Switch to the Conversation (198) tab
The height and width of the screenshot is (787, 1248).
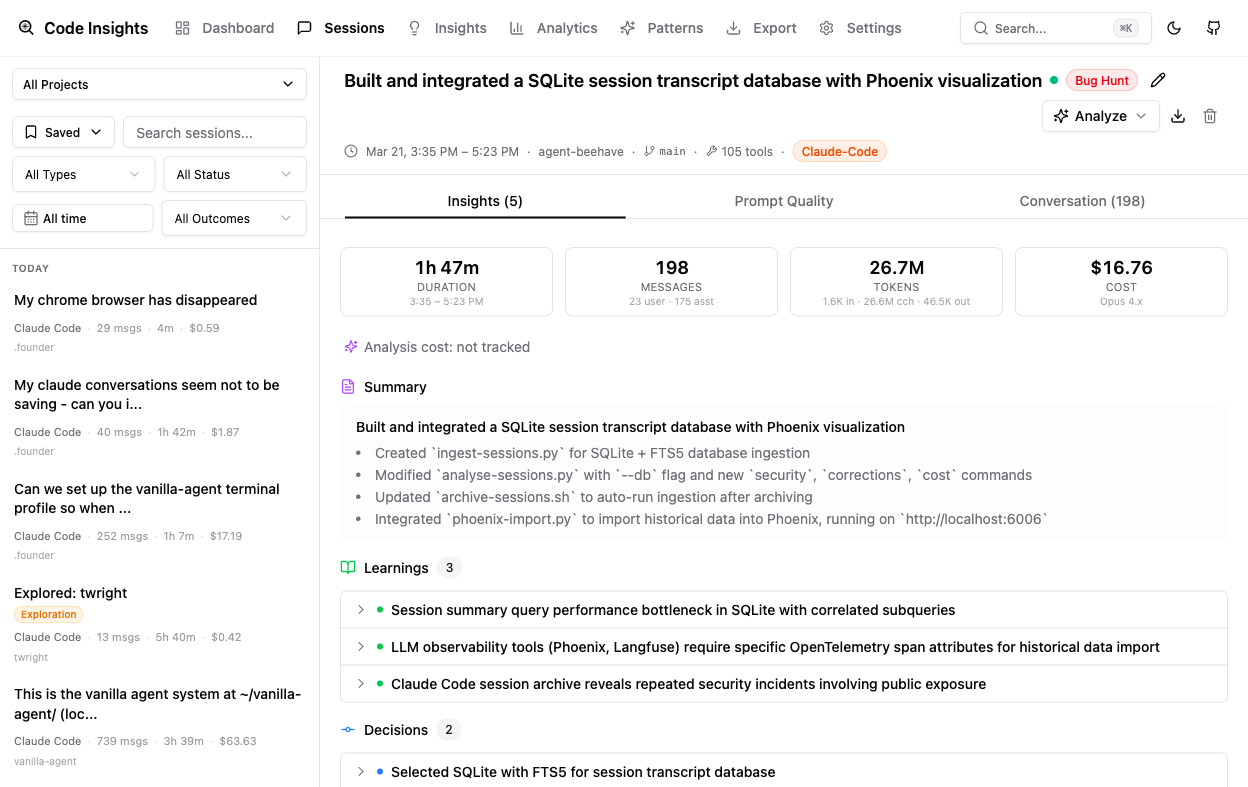click(x=1082, y=201)
